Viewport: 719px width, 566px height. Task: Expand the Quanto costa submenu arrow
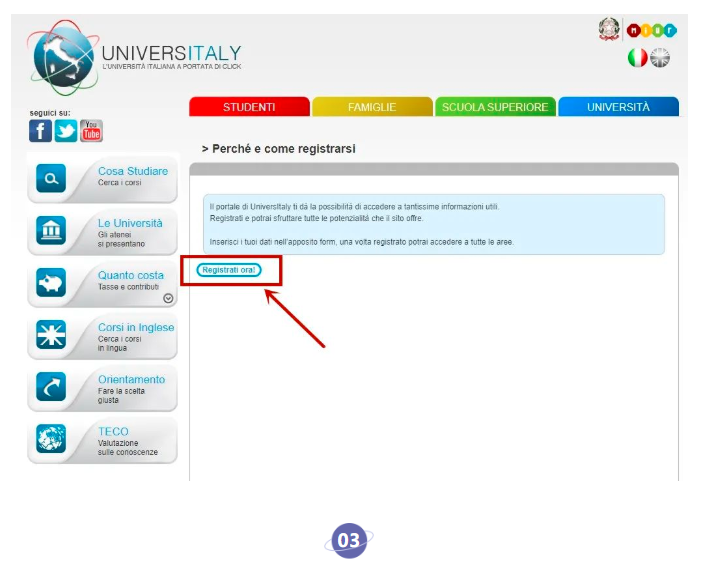pyautogui.click(x=168, y=299)
